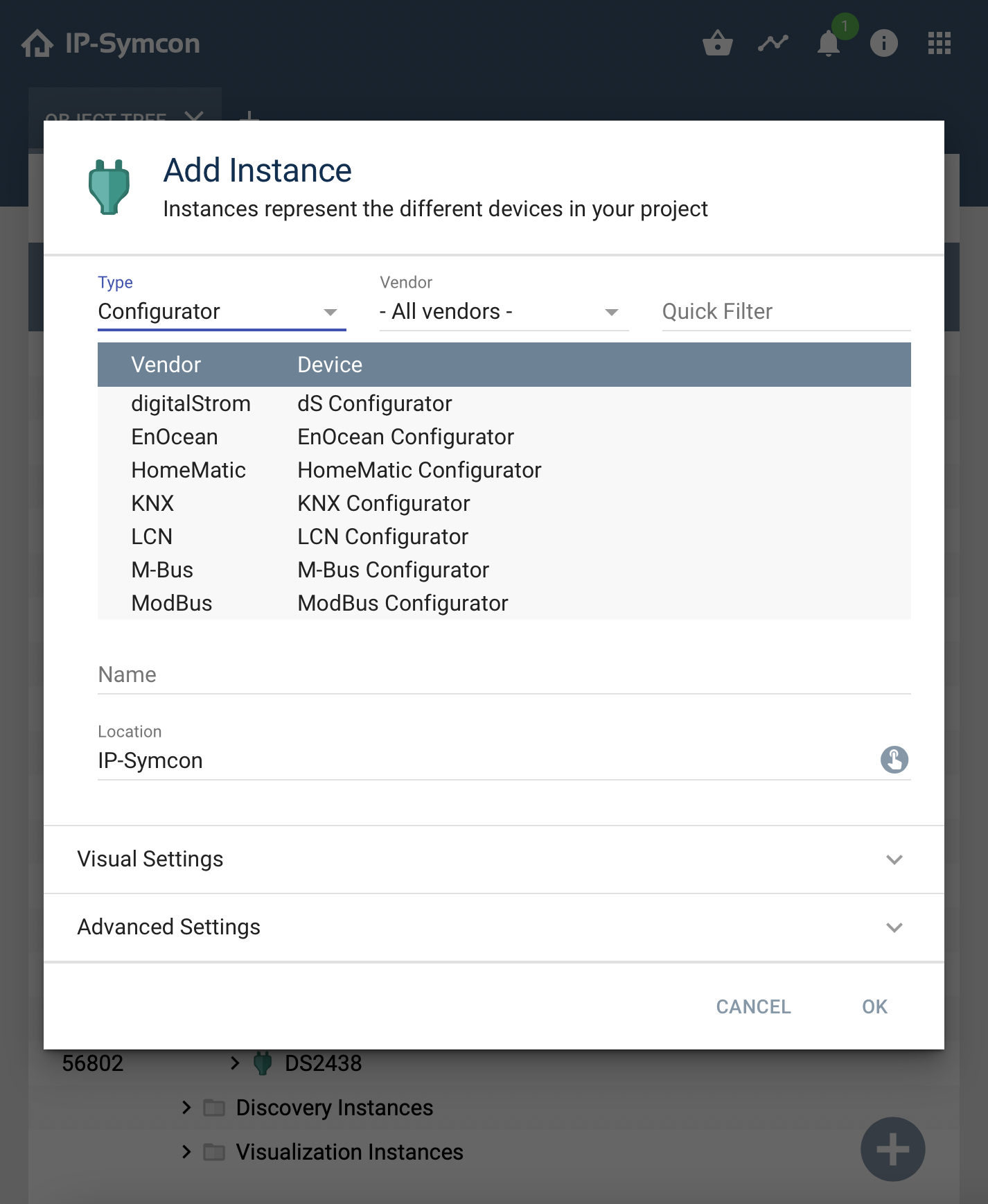The width and height of the screenshot is (988, 1204).
Task: Click the IP-Symcon home icon
Action: click(x=37, y=44)
